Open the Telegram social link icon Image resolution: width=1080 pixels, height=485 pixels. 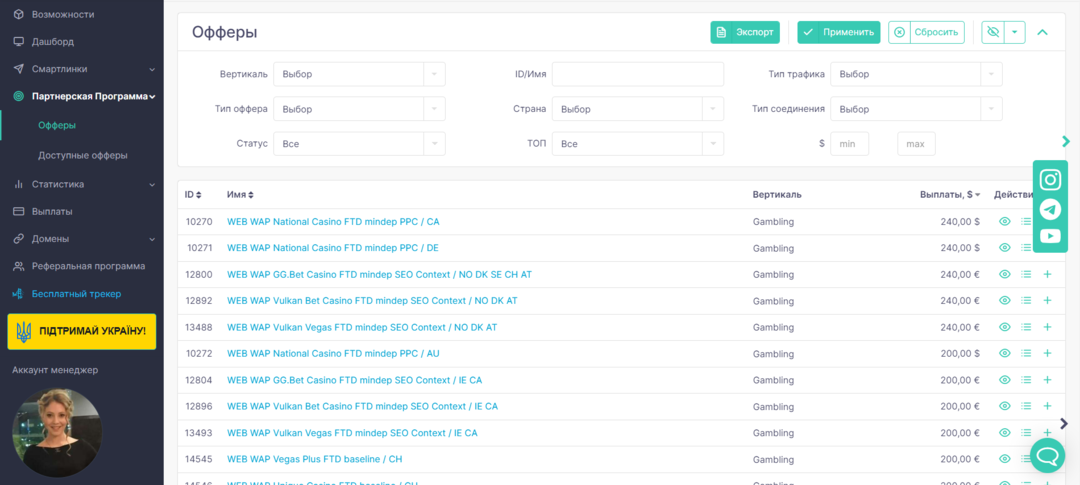coord(1049,209)
